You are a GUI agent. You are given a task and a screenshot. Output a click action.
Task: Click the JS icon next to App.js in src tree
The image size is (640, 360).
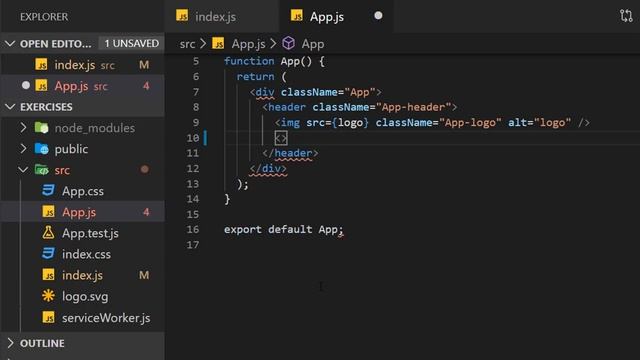click(x=48, y=212)
